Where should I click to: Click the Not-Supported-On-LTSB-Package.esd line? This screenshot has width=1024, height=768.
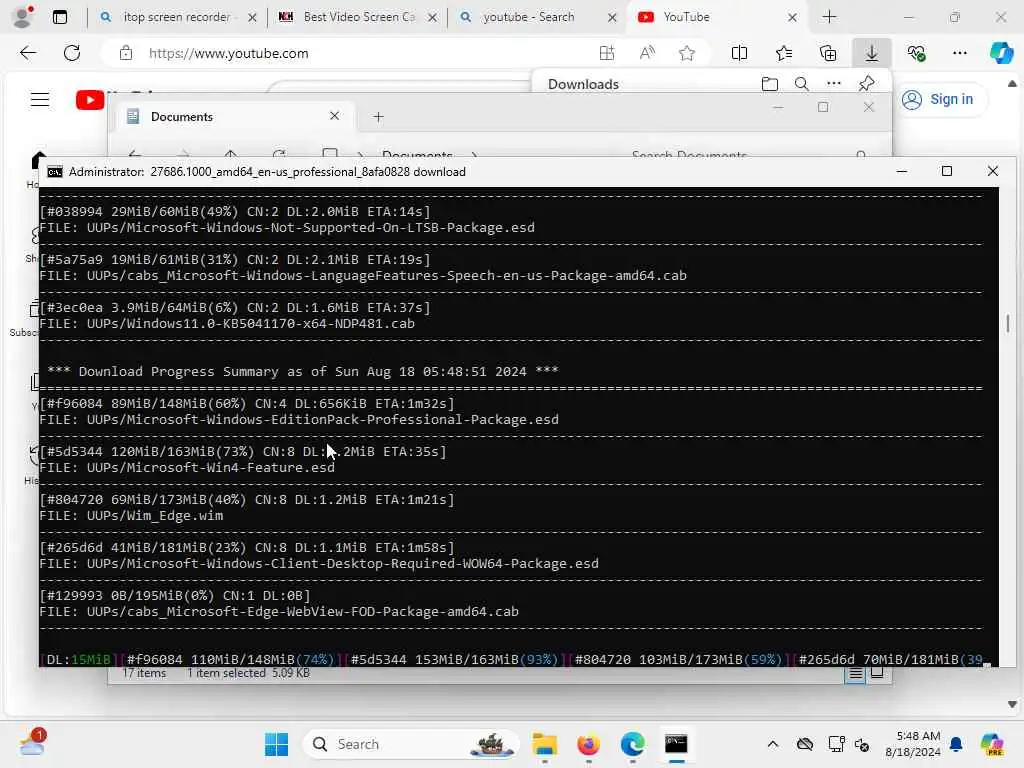pos(287,228)
